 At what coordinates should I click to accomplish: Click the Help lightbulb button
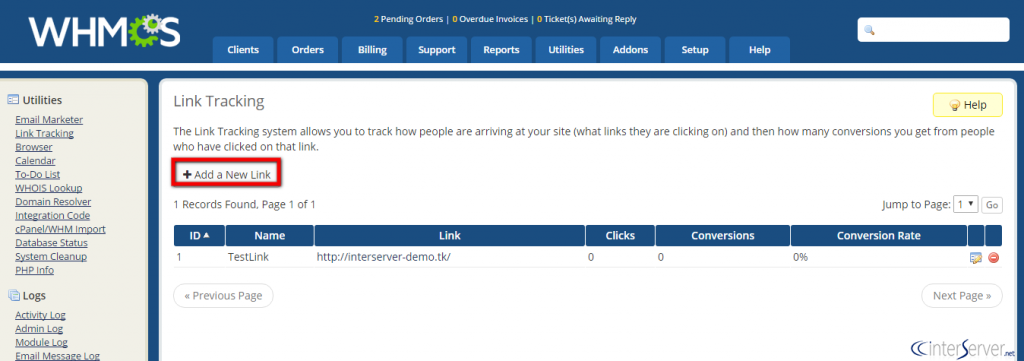tap(967, 104)
